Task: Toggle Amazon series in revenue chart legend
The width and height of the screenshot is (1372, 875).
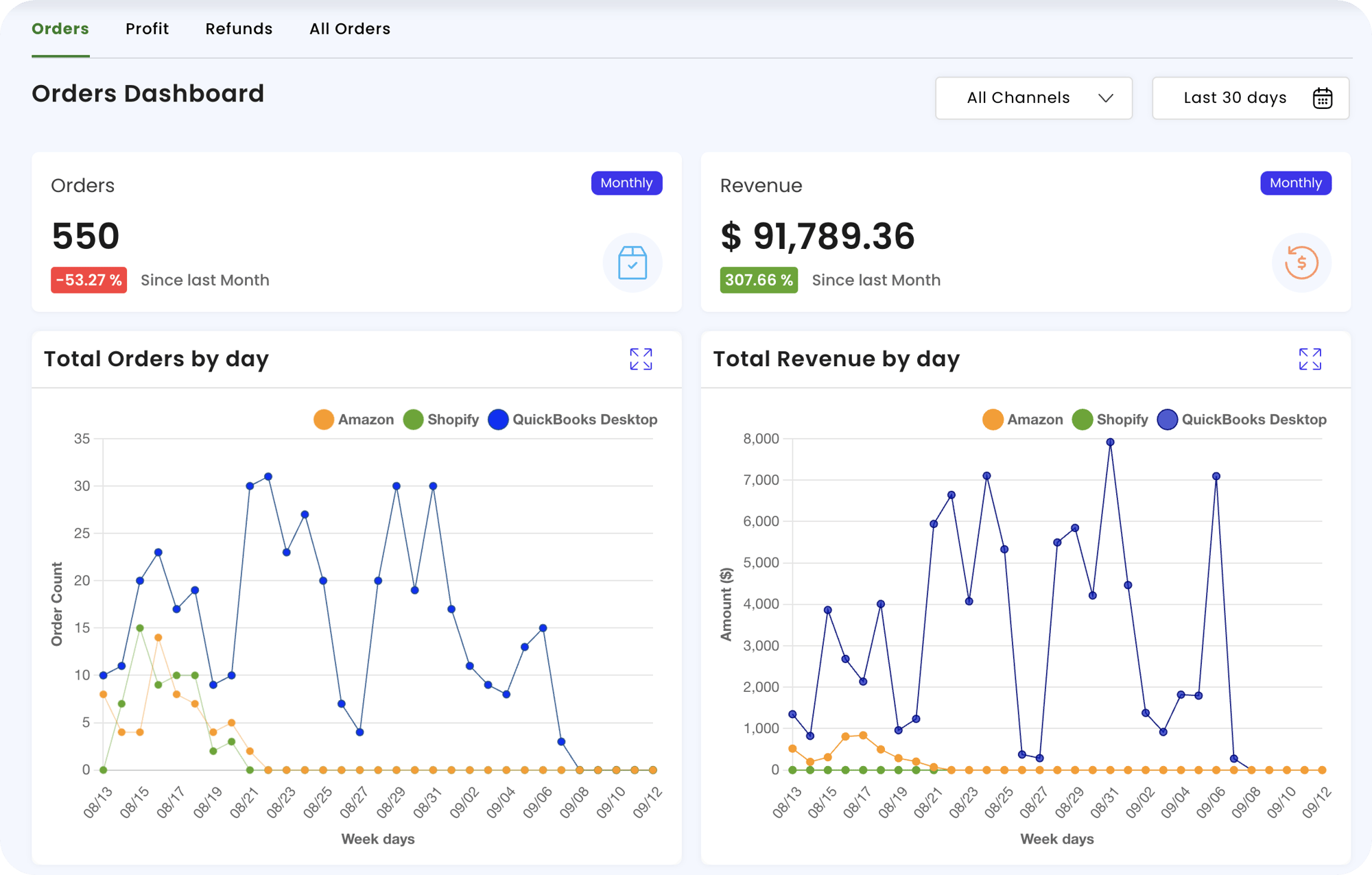Action: tap(1023, 419)
